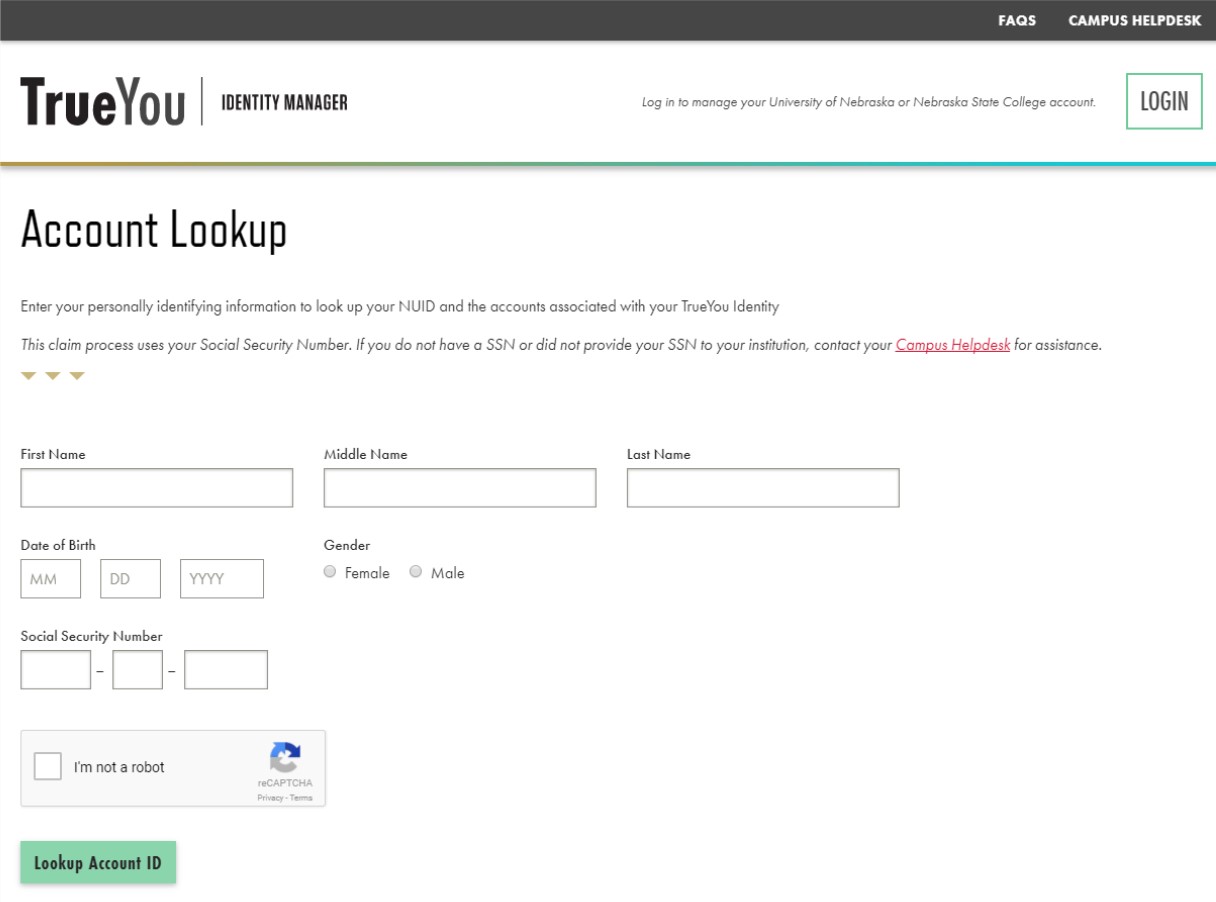Click the LOGIN button
The image size is (1216, 902).
tap(1163, 100)
